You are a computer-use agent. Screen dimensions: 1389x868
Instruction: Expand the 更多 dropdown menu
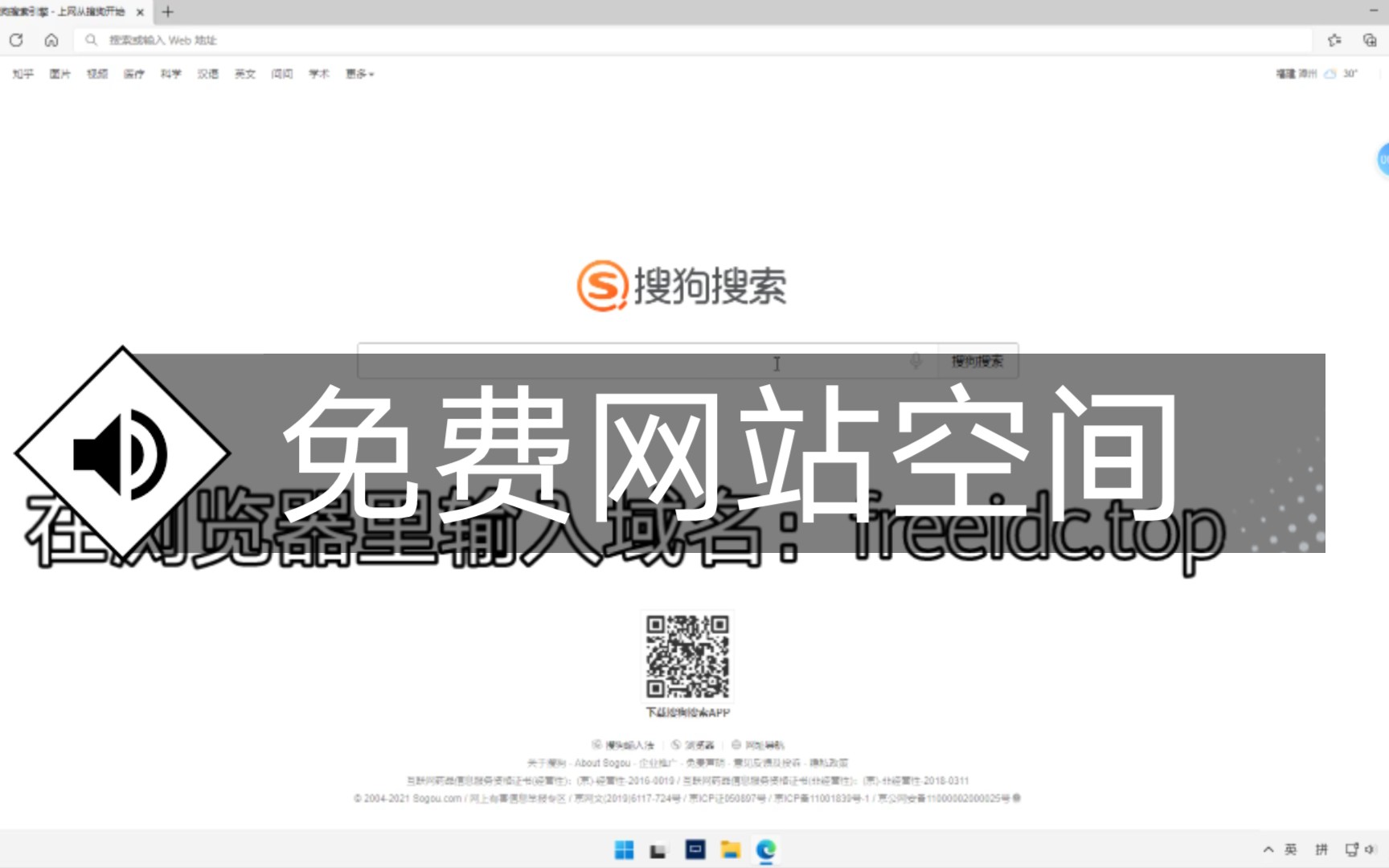coord(359,74)
